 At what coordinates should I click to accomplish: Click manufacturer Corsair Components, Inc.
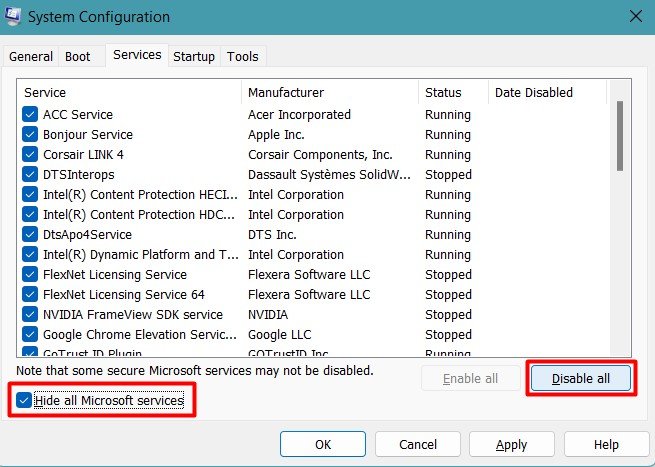pos(320,155)
